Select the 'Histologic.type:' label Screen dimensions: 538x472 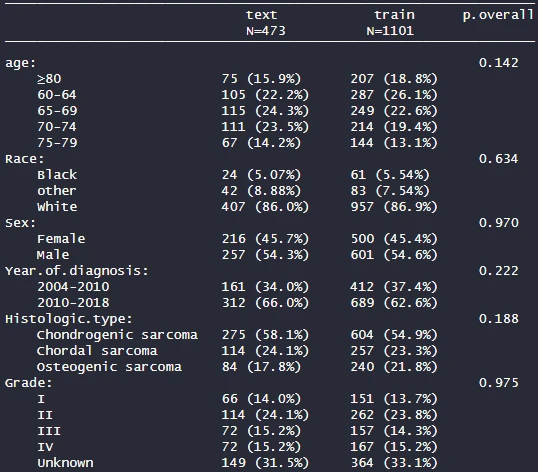pyautogui.click(x=69, y=319)
